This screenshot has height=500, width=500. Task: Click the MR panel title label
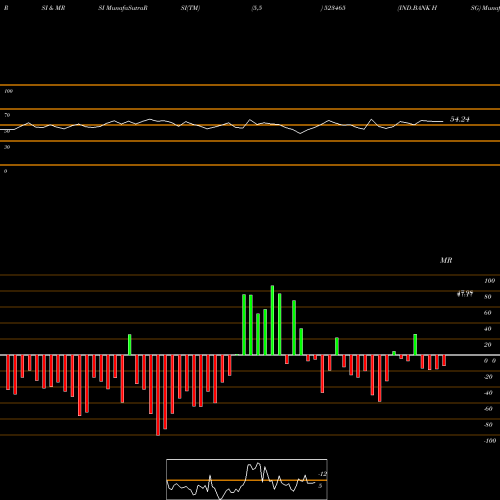[x=446, y=260]
